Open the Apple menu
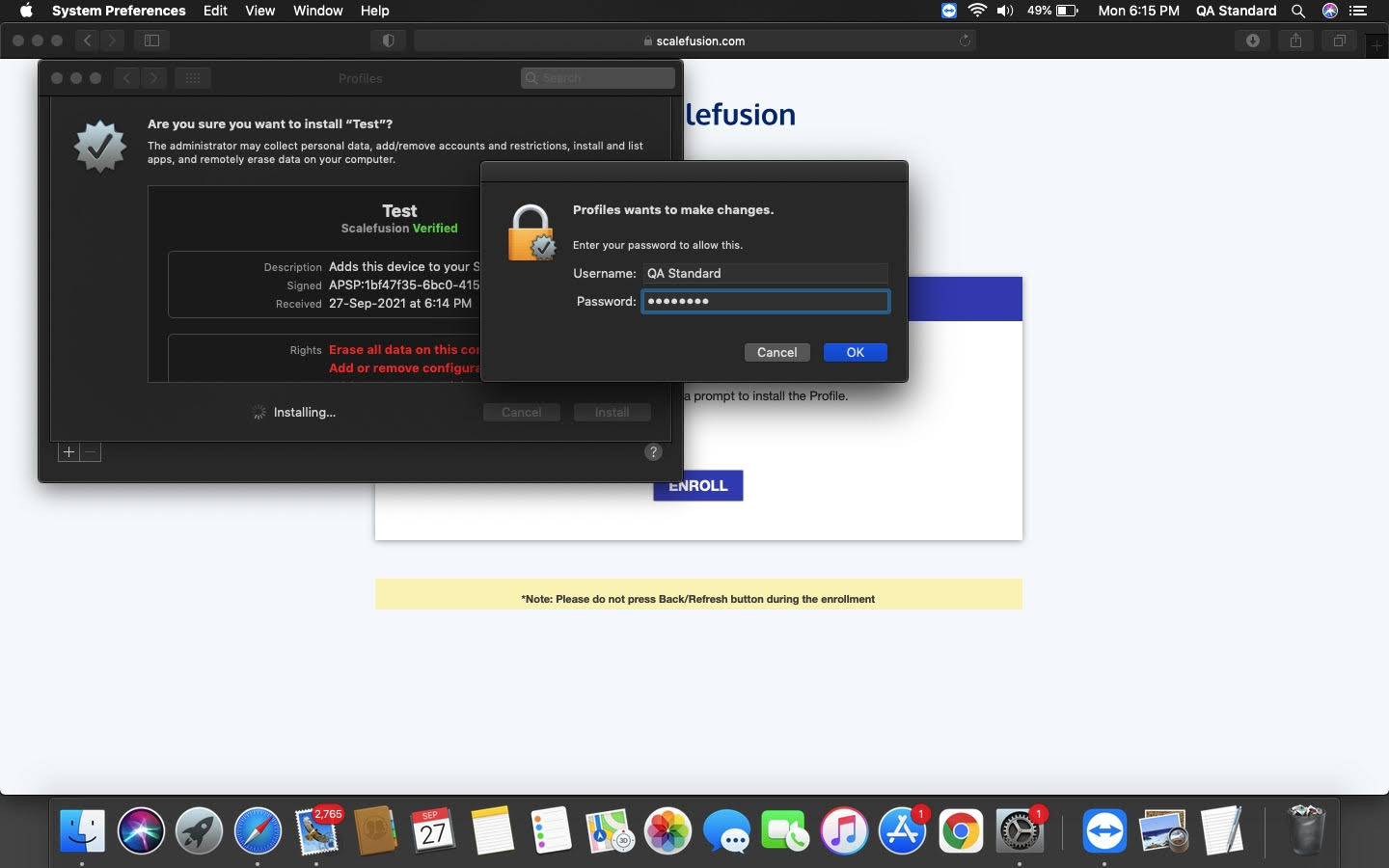Image resolution: width=1389 pixels, height=868 pixels. [26, 11]
